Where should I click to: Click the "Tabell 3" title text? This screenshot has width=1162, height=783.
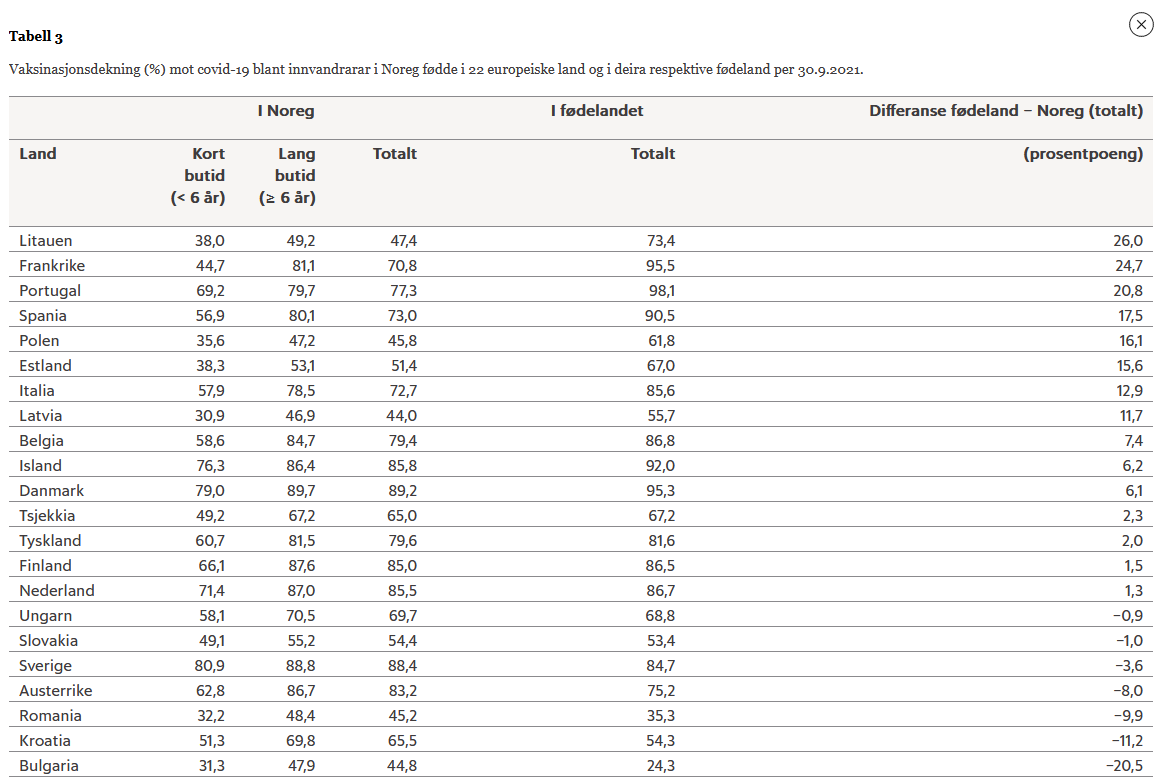[x=36, y=37]
